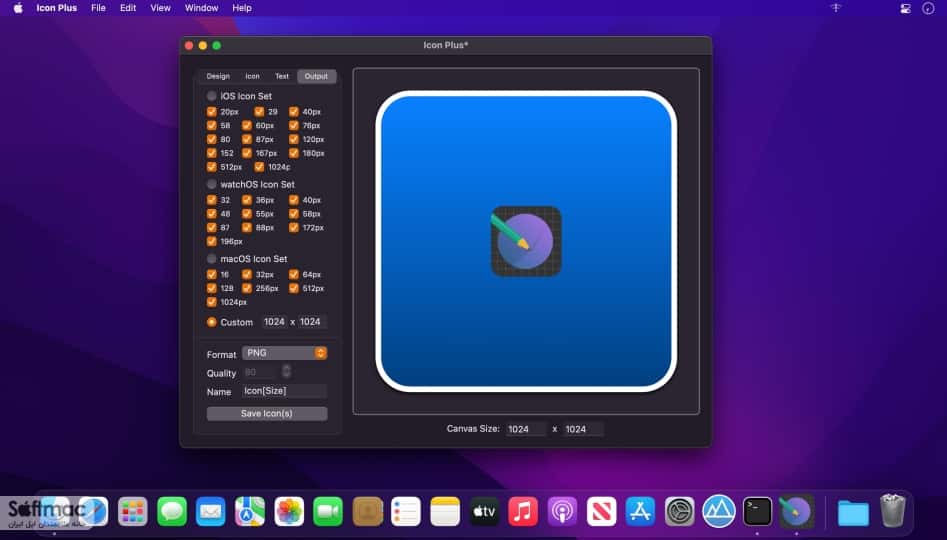Click the Canvas Size height field
This screenshot has width=947, height=540.
click(x=583, y=429)
